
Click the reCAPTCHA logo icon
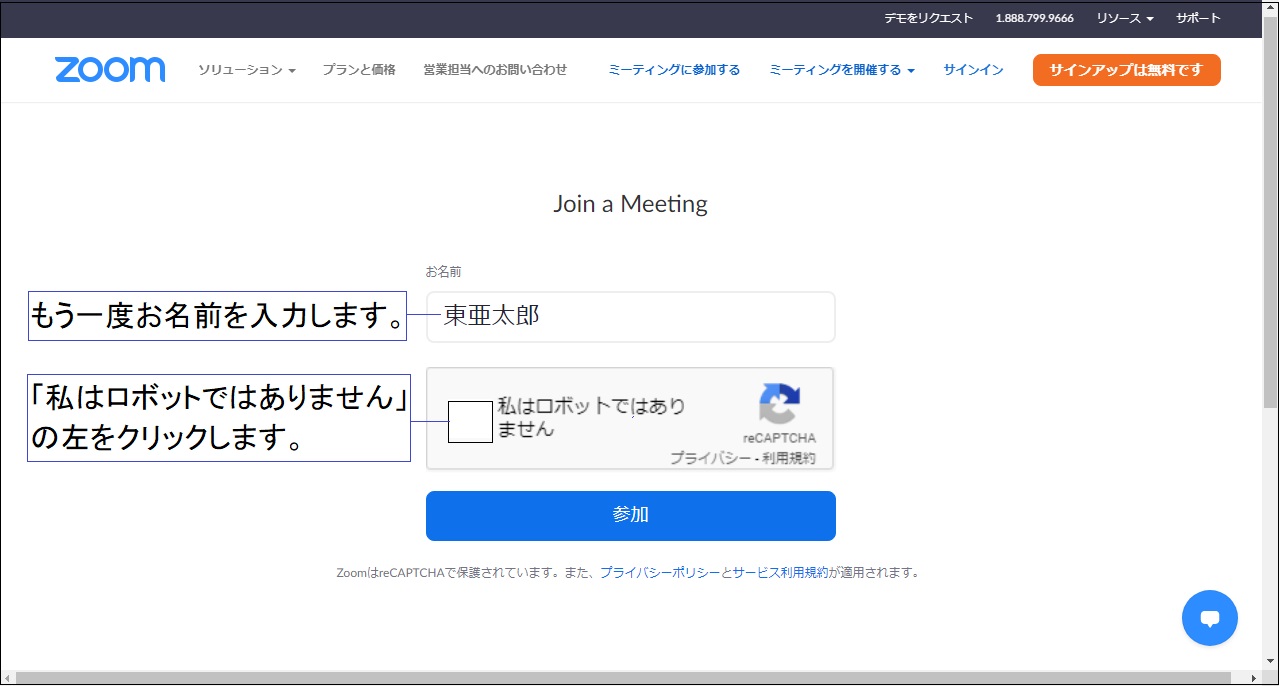pos(779,404)
